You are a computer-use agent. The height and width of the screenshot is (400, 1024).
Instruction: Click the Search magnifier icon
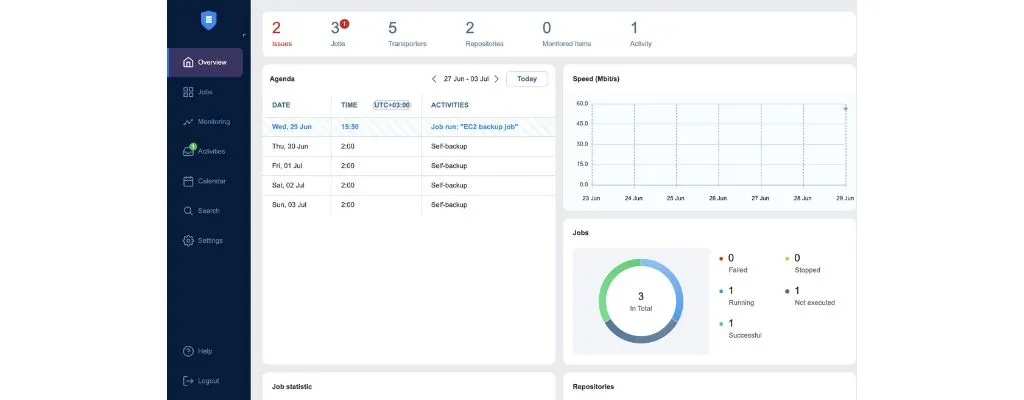188,211
